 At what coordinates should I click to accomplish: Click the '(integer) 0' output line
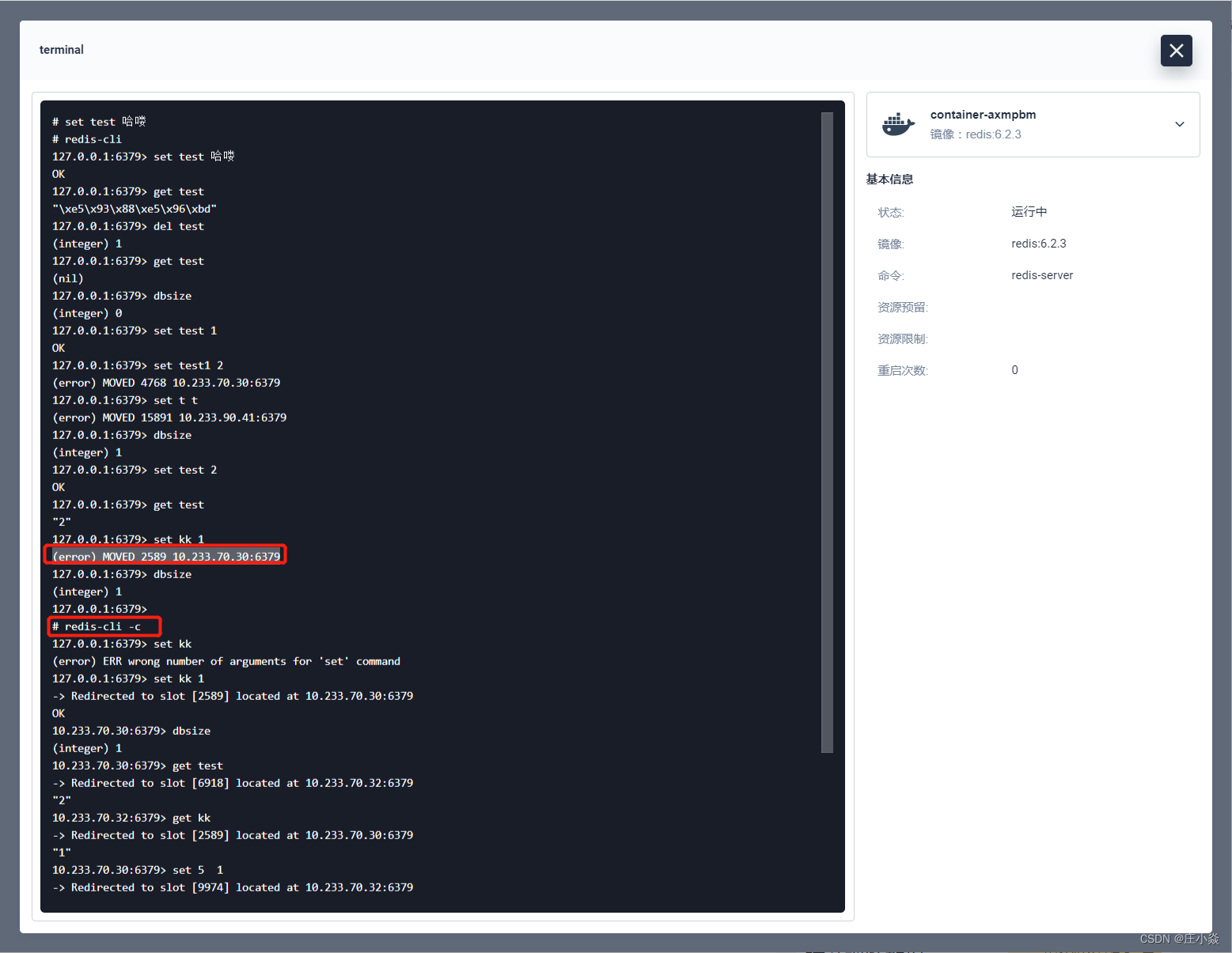(x=87, y=313)
